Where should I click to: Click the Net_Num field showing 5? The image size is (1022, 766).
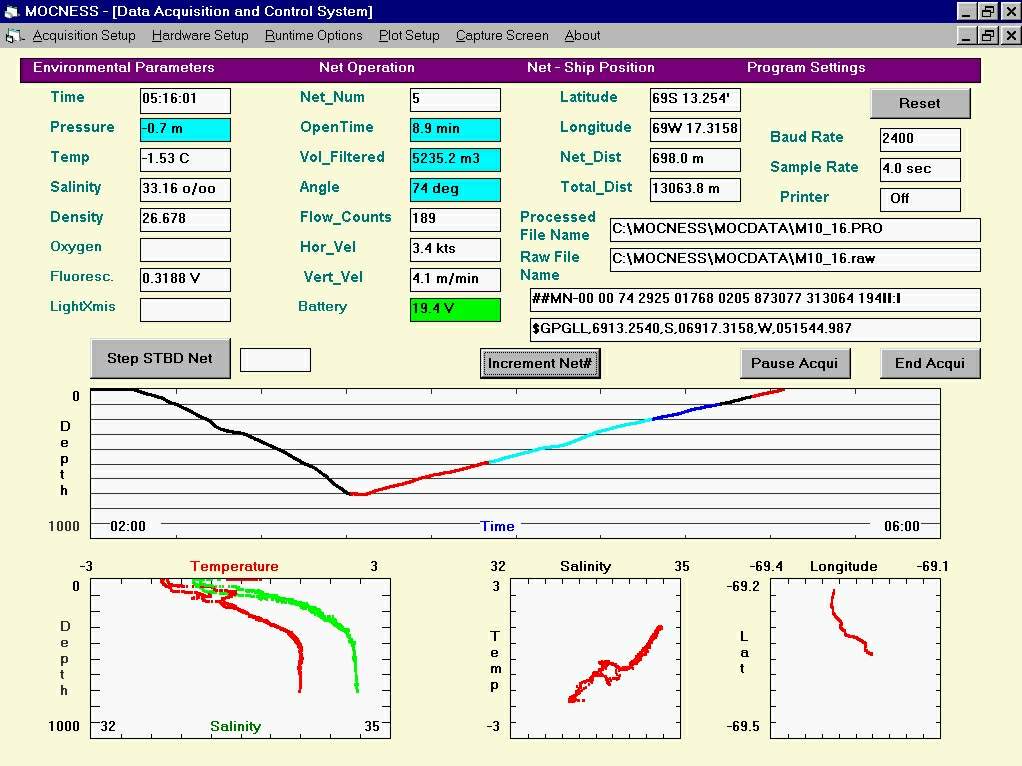point(456,100)
